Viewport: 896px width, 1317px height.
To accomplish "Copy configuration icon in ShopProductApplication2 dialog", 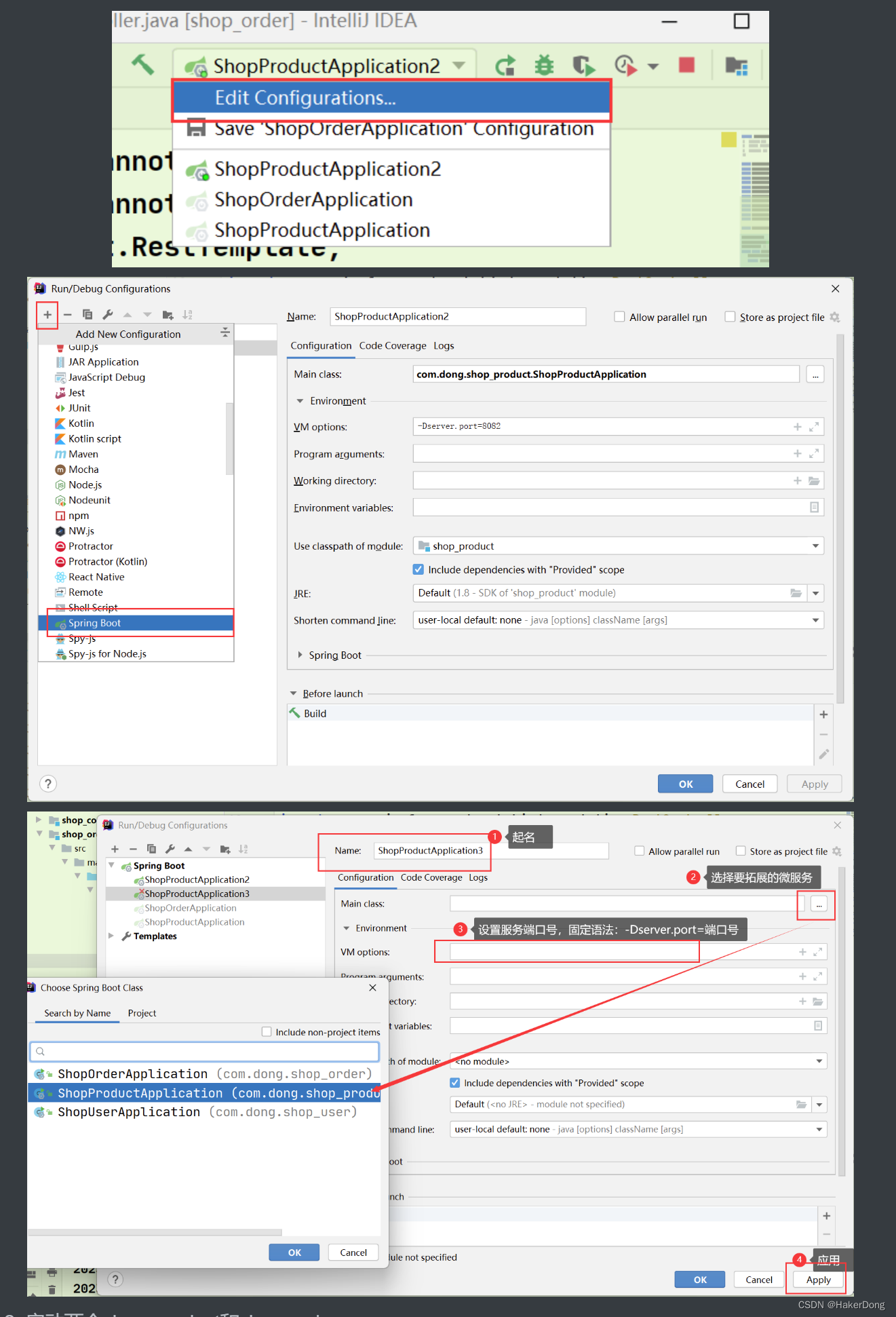I will (87, 315).
